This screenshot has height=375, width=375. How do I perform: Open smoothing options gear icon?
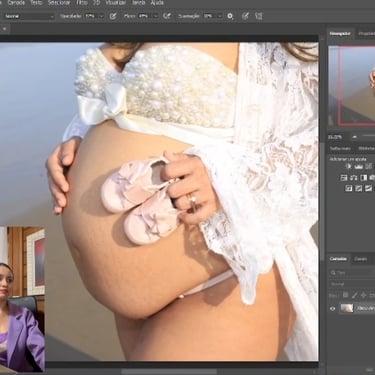[230, 16]
